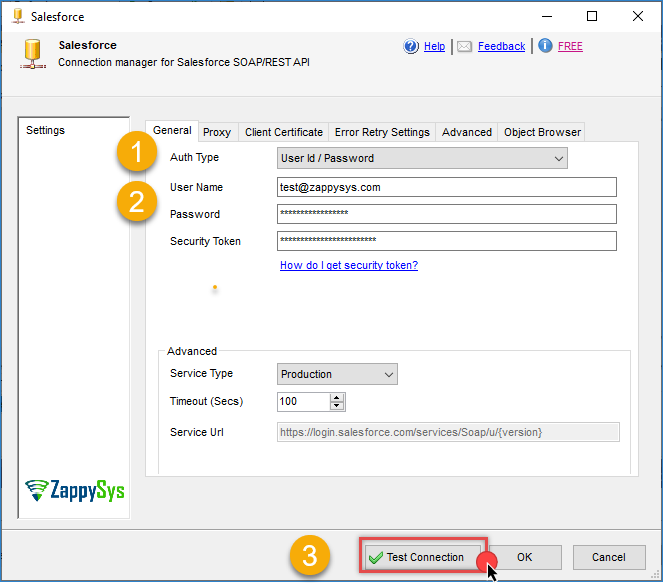Click the 'Connection manager for Salesforce SOAP/REST API' text
This screenshot has height=583, width=663.
coord(184,62)
